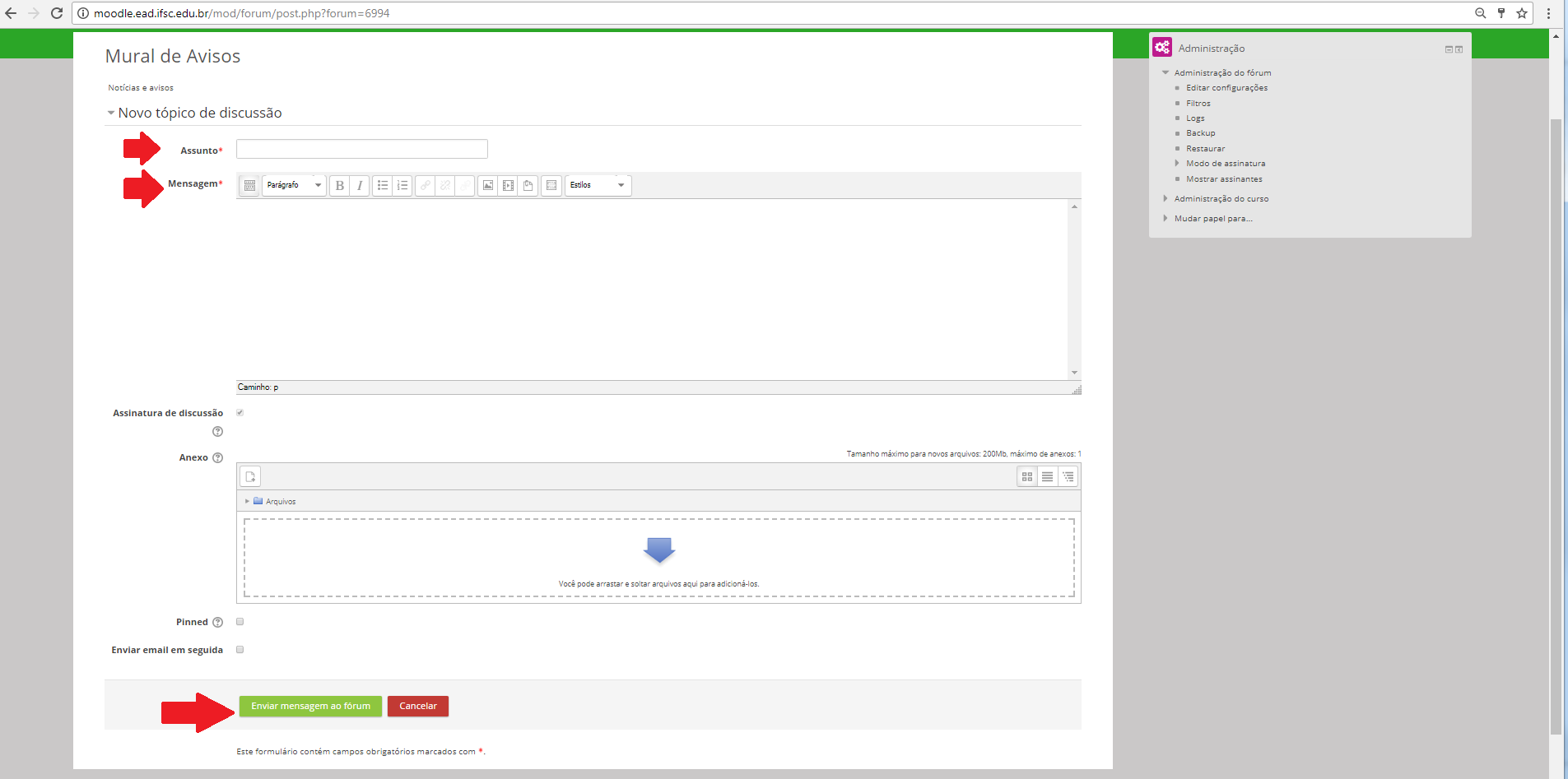This screenshot has height=779, width=1568.
Task: Toggle bold formatting in the editor
Action: [x=339, y=186]
